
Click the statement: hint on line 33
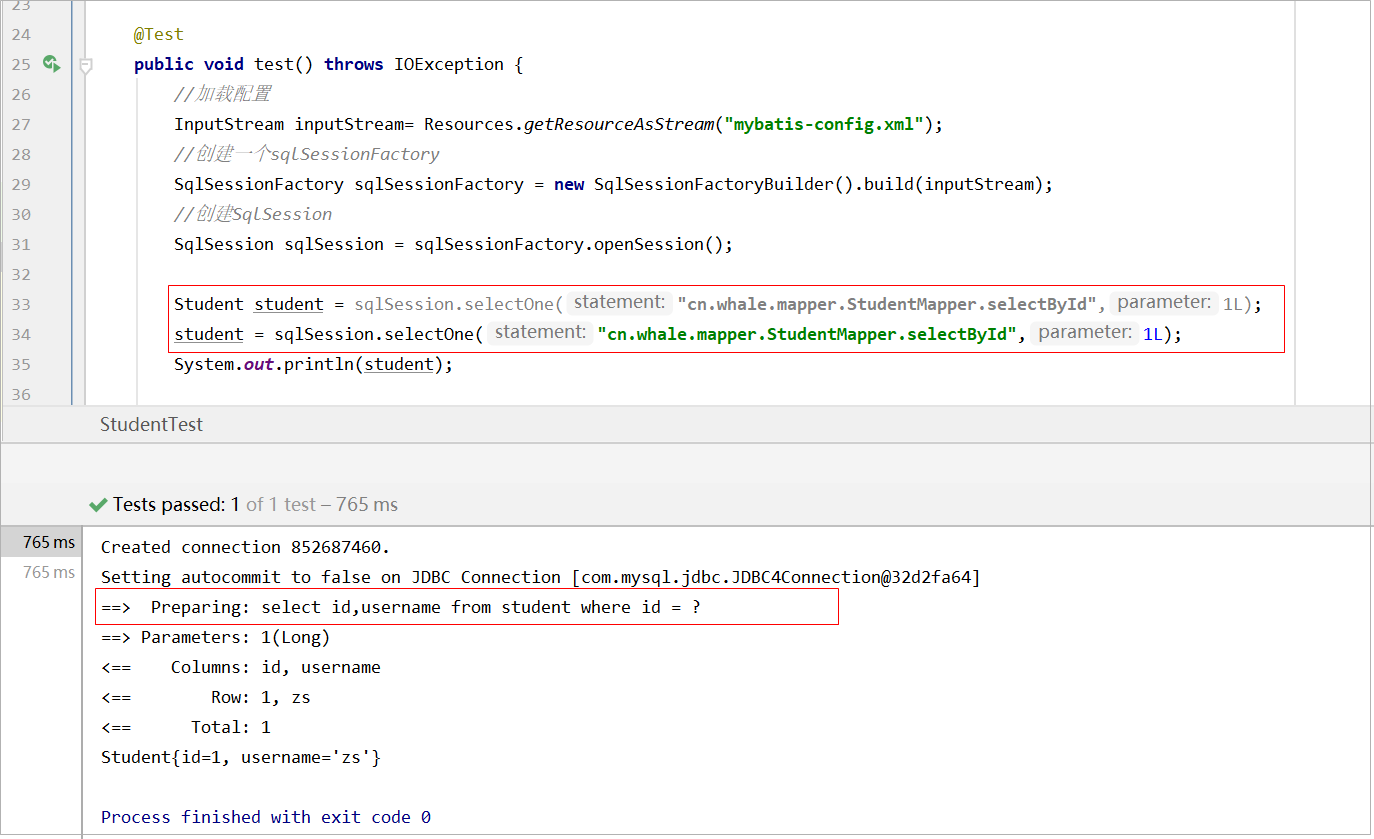coord(619,303)
